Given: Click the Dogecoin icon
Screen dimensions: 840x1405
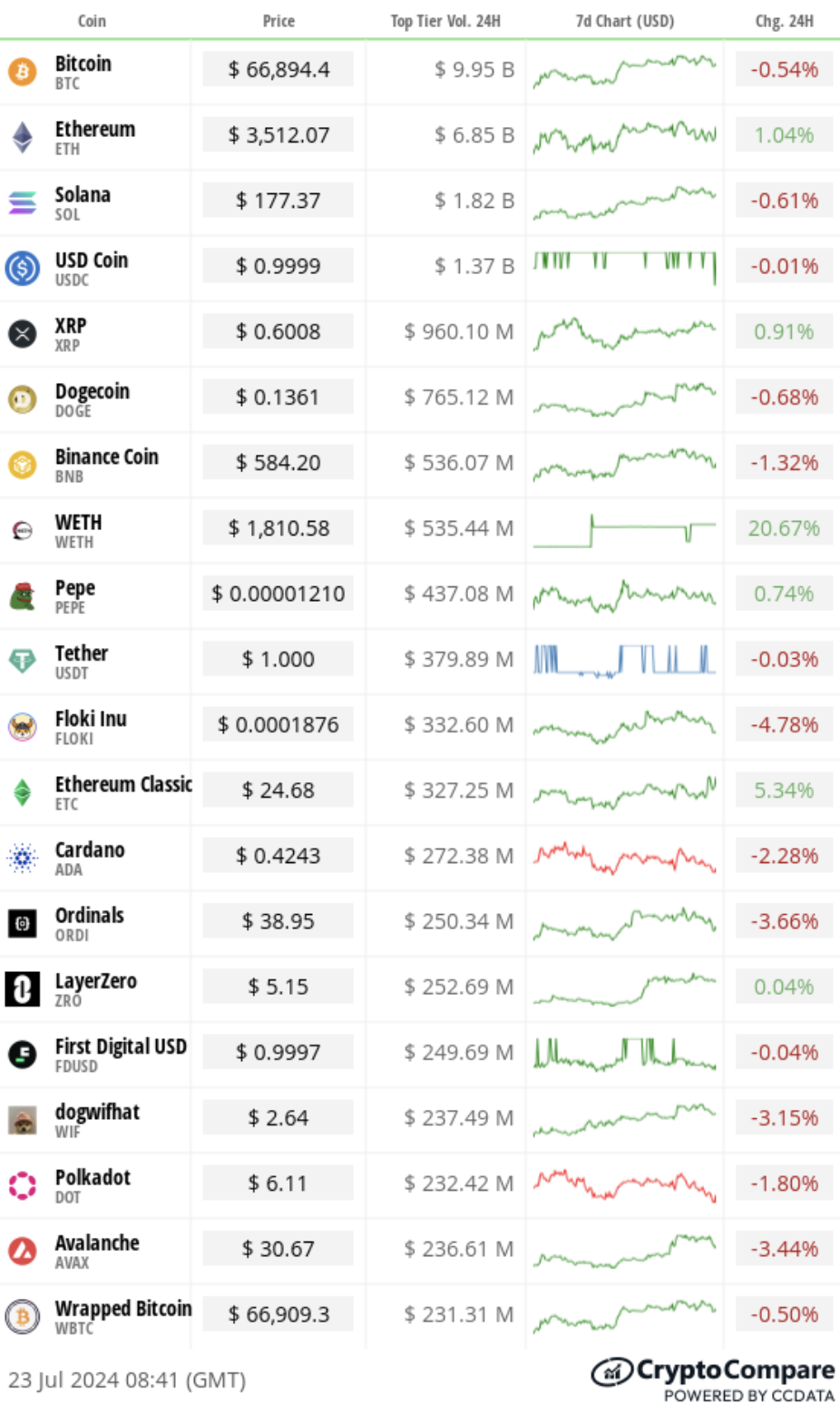Looking at the screenshot, I should click(23, 398).
